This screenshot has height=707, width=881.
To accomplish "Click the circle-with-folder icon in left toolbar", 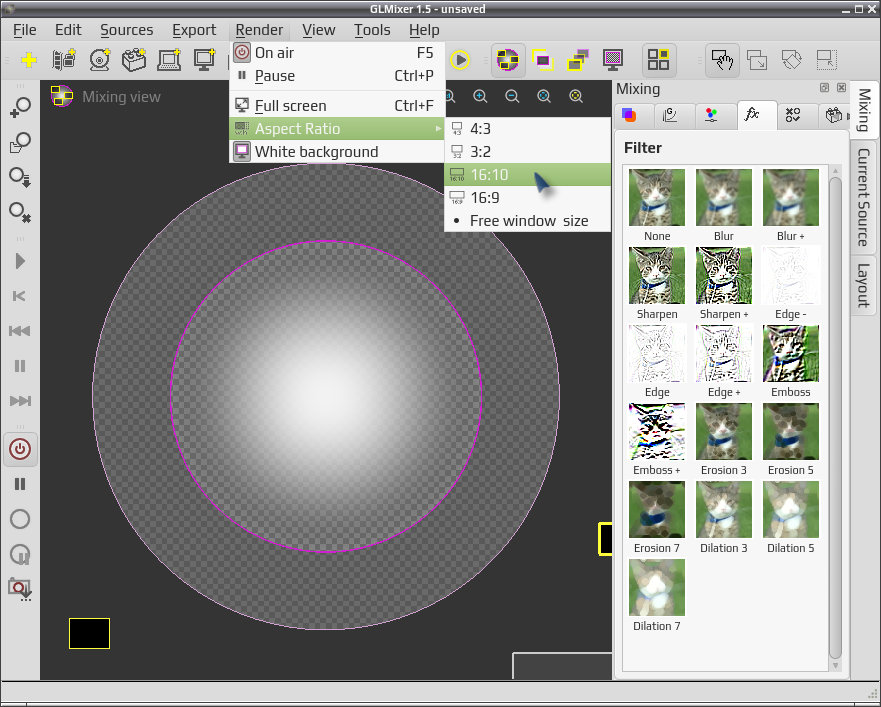I will 20,142.
